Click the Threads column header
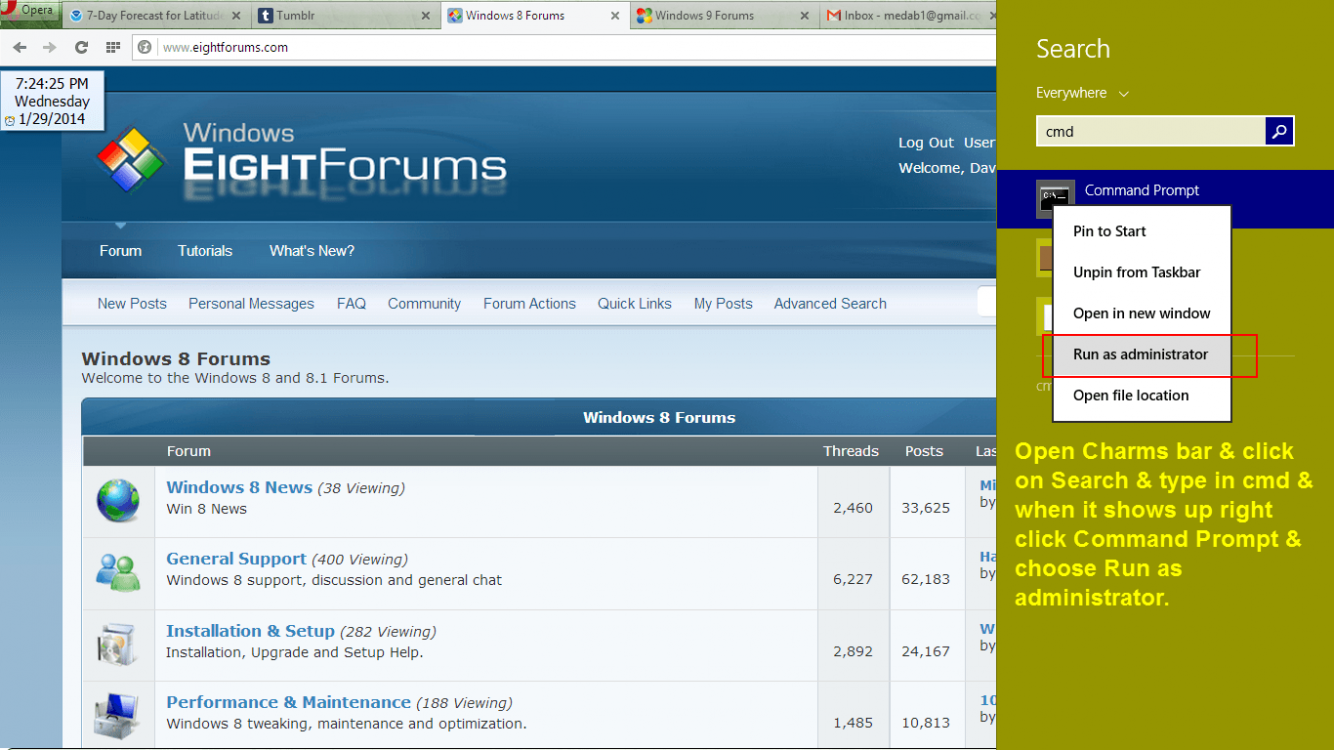The height and width of the screenshot is (750, 1334). [x=851, y=451]
